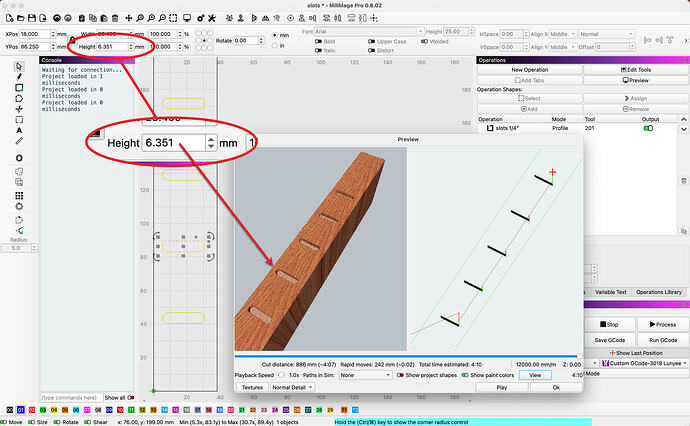
Task: Open the preview monitor toolbar icon
Action: pyautogui.click(x=187, y=18)
